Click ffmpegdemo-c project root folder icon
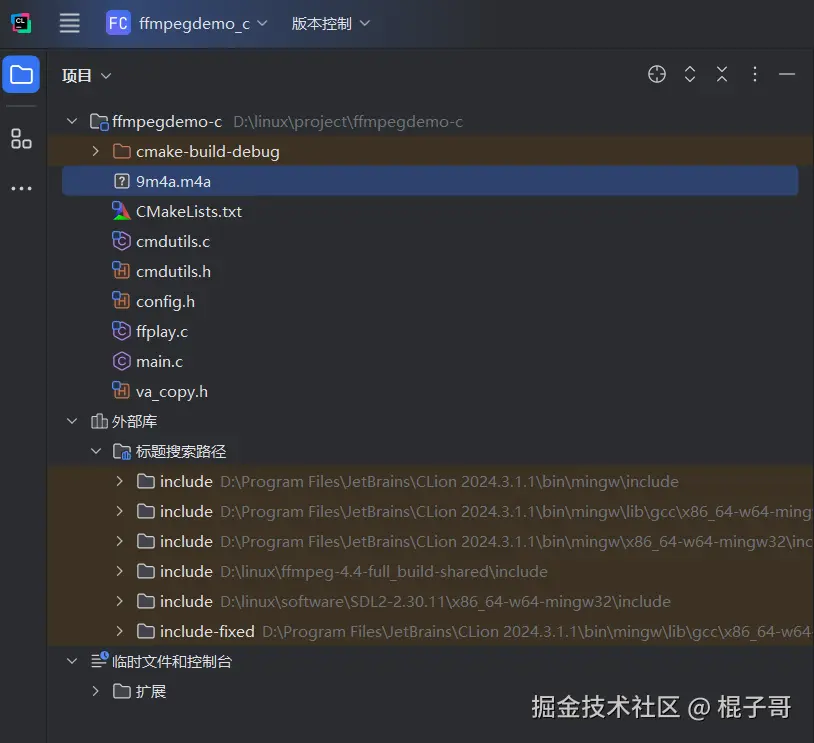814x743 pixels. pyautogui.click(x=99, y=121)
